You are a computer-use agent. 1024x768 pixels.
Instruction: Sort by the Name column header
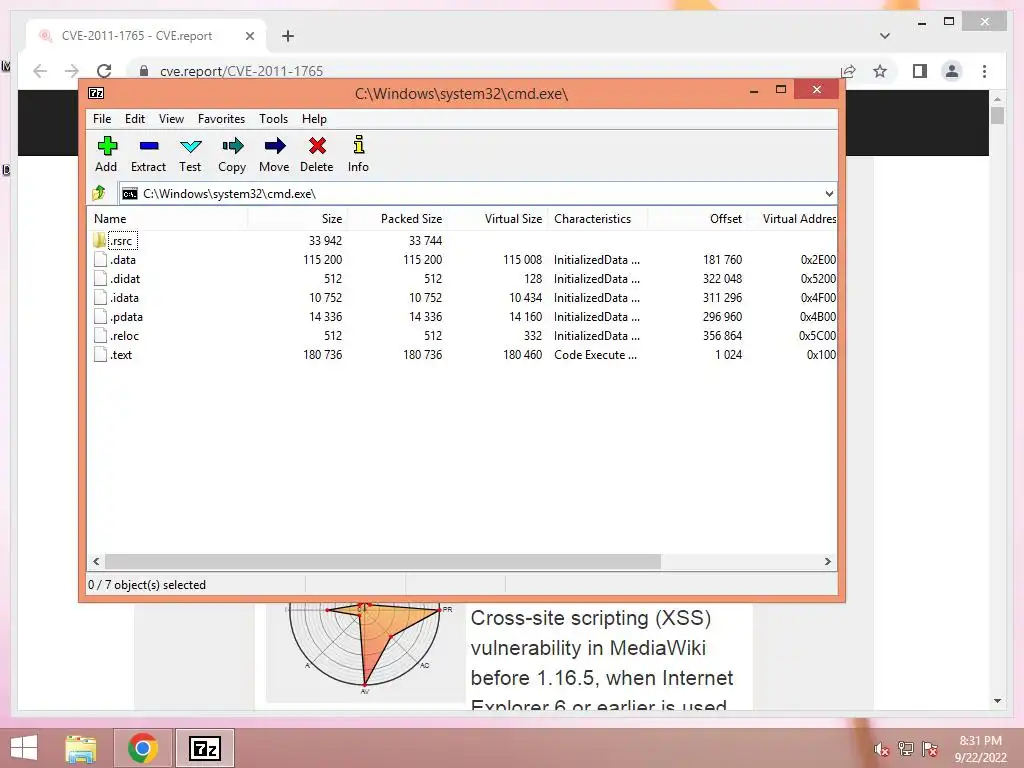(167, 219)
